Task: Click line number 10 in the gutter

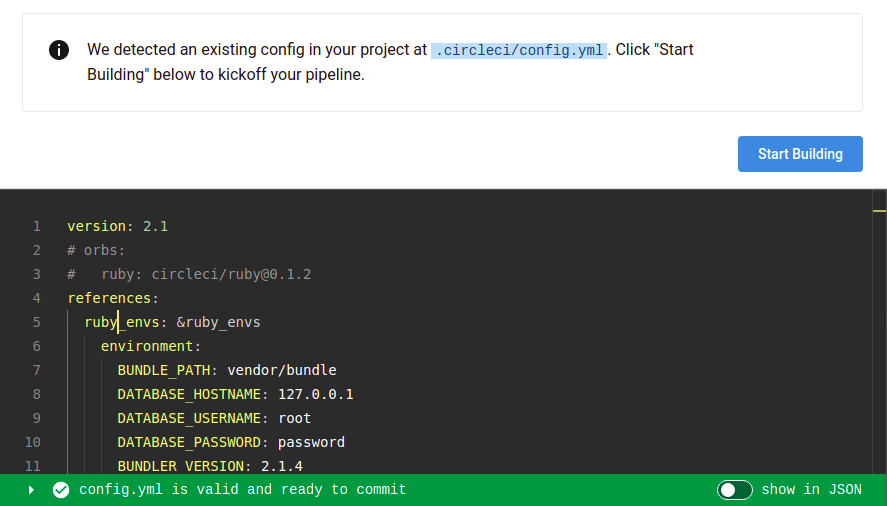Action: click(33, 442)
